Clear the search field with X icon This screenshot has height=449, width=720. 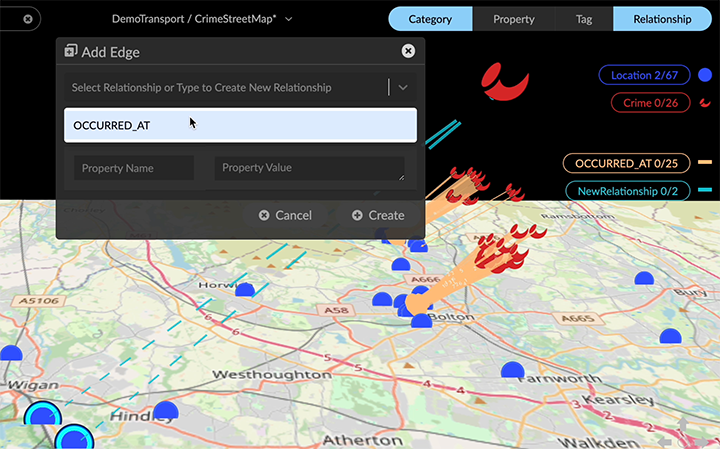[28, 19]
